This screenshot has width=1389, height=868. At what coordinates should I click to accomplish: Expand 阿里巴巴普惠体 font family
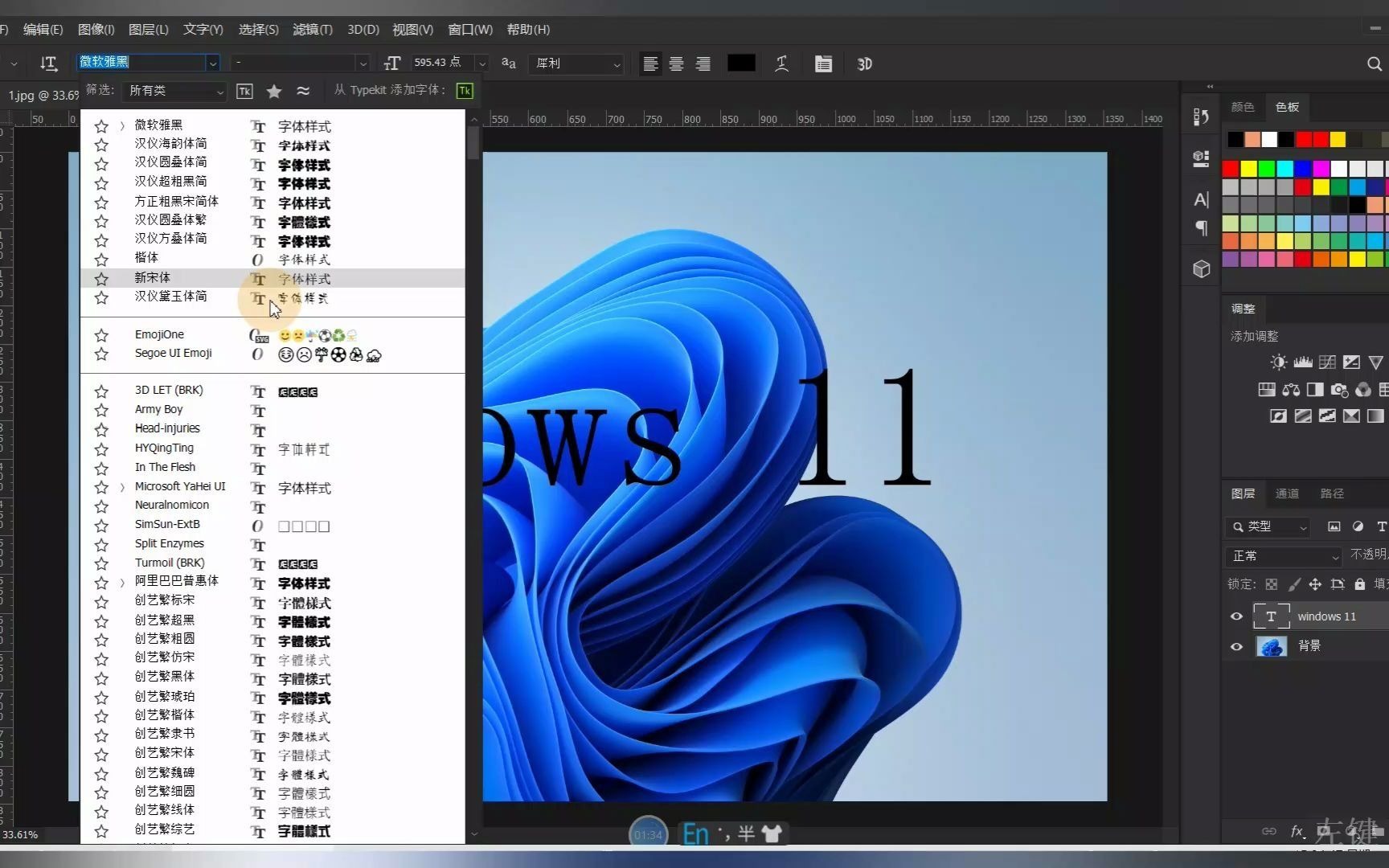[122, 582]
